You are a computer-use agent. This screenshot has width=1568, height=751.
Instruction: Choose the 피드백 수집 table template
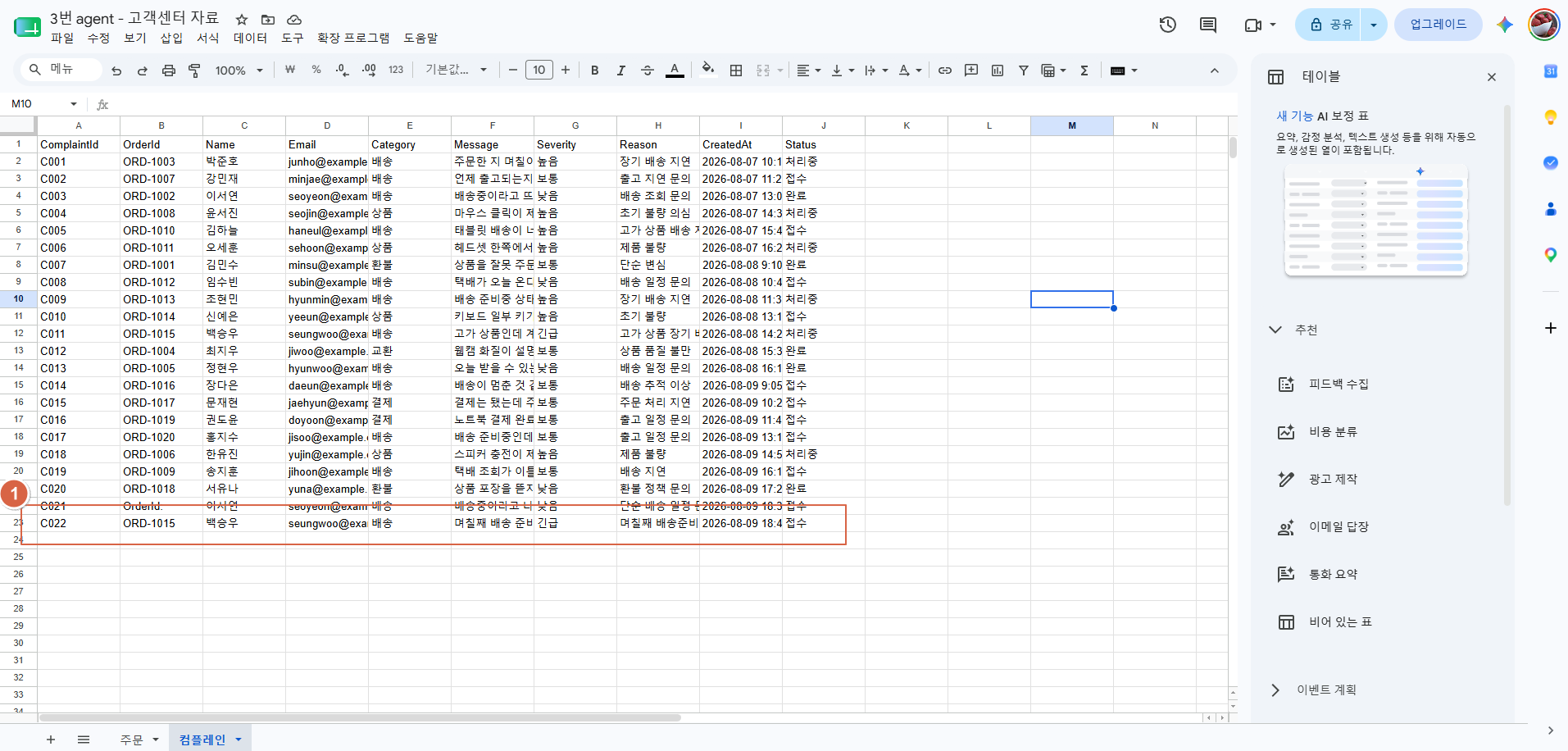(x=1338, y=385)
